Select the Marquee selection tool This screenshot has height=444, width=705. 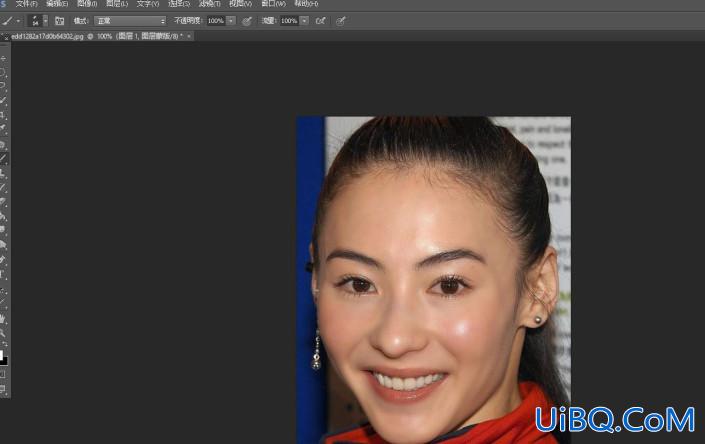pos(3,72)
